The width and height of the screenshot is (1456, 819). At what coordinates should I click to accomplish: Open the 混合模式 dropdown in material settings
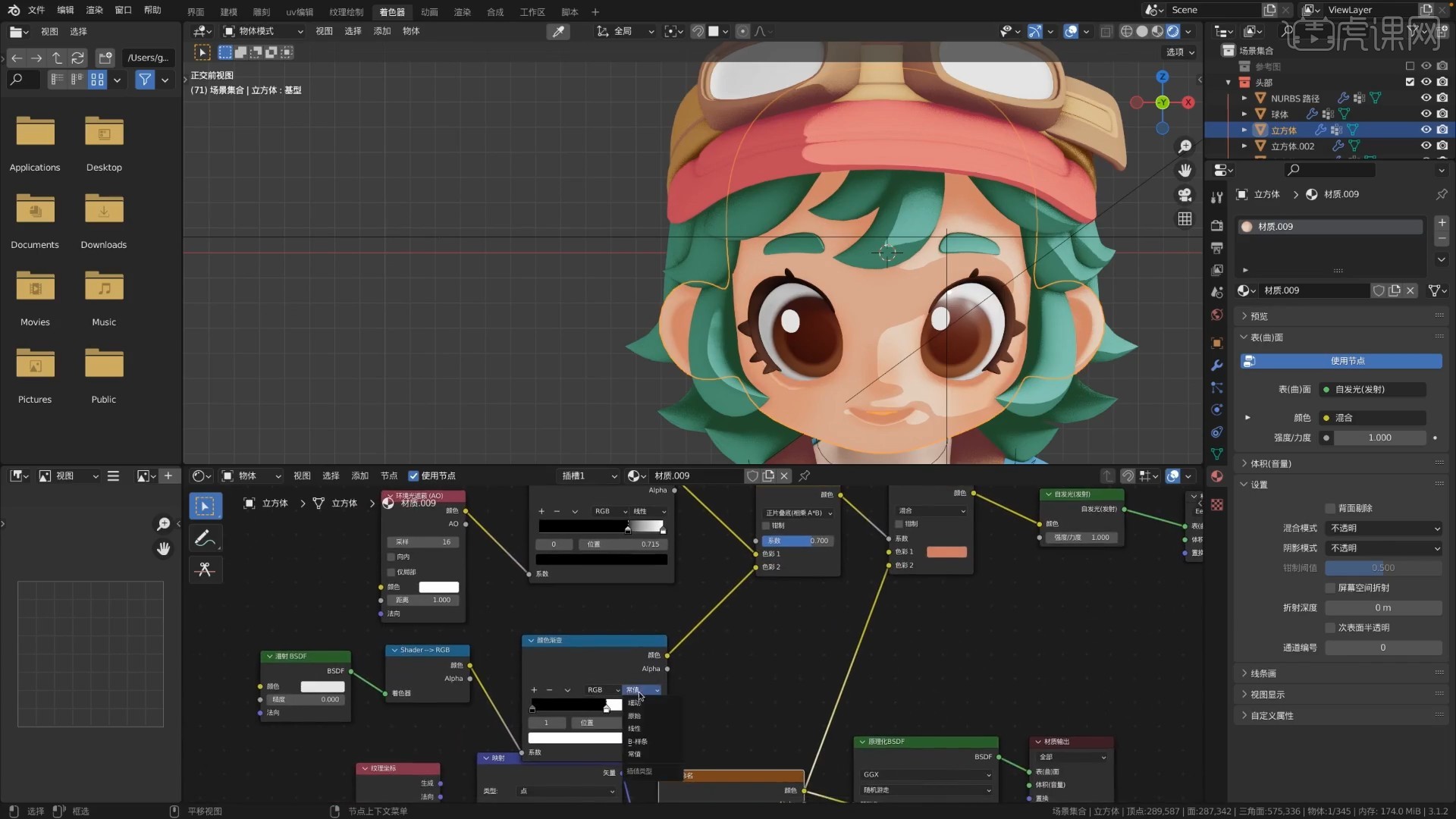coord(1383,528)
